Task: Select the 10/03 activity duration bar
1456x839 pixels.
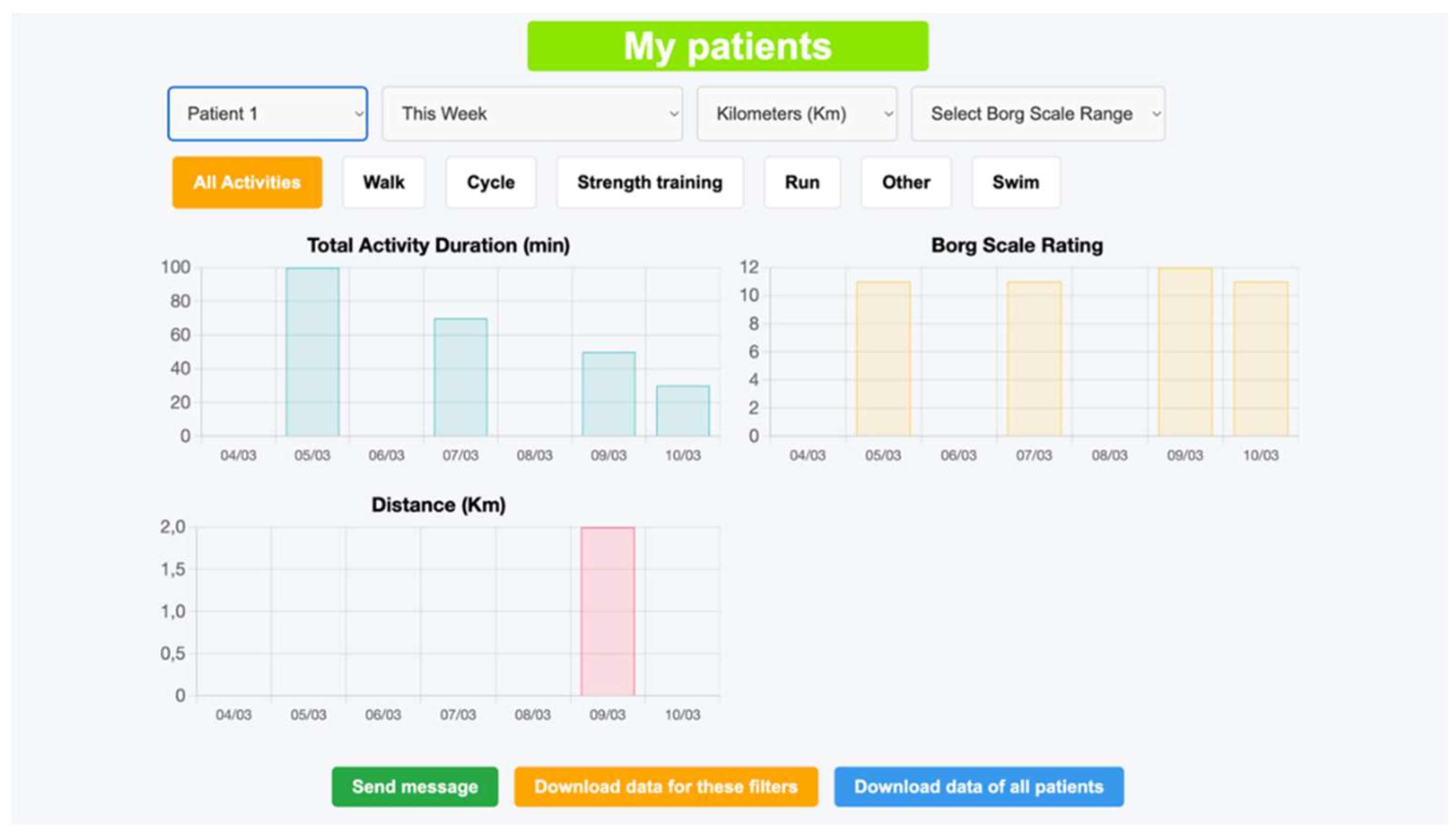Action: click(682, 411)
